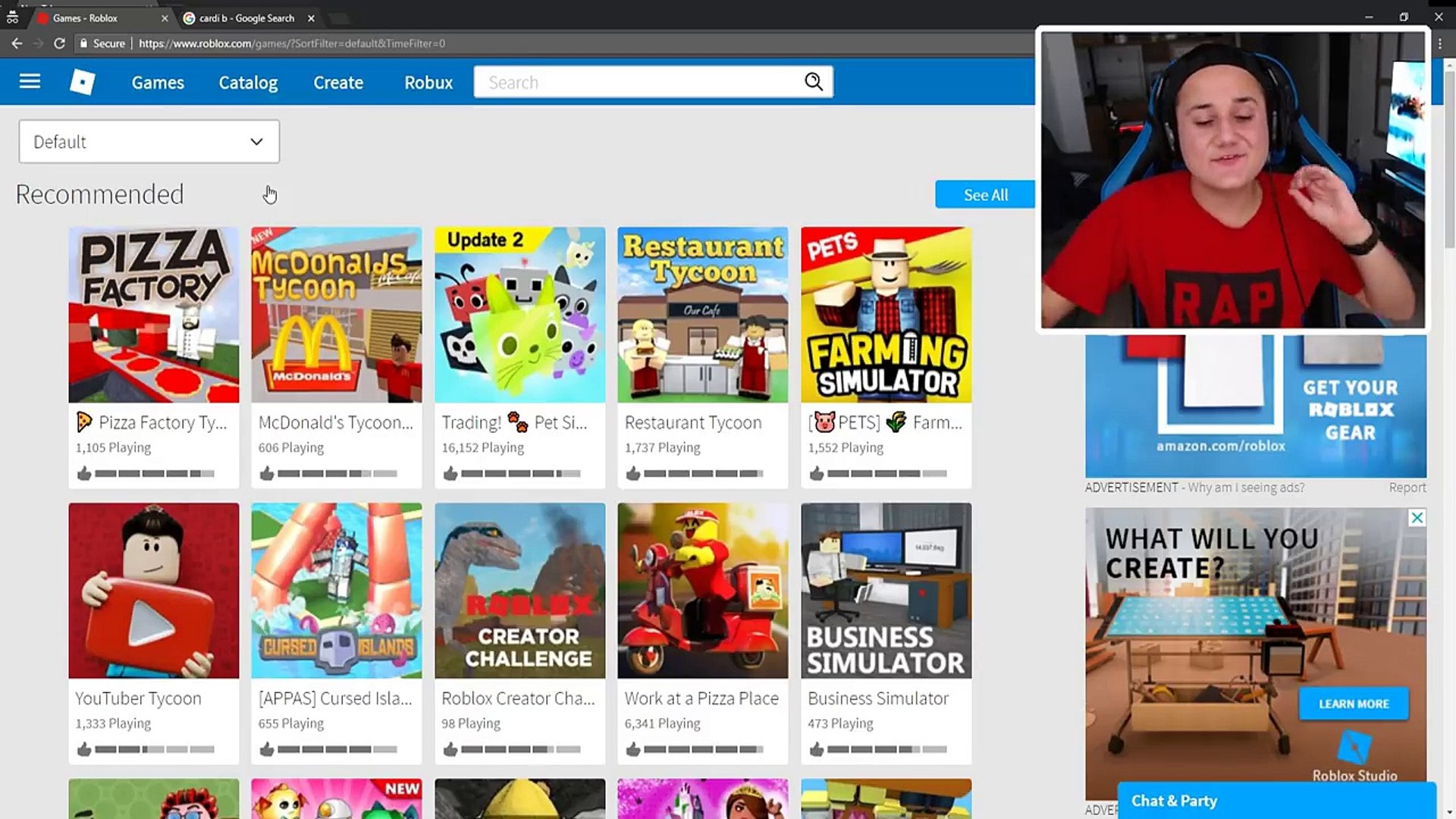
Task: Click the Learn More ad button
Action: [x=1353, y=704]
